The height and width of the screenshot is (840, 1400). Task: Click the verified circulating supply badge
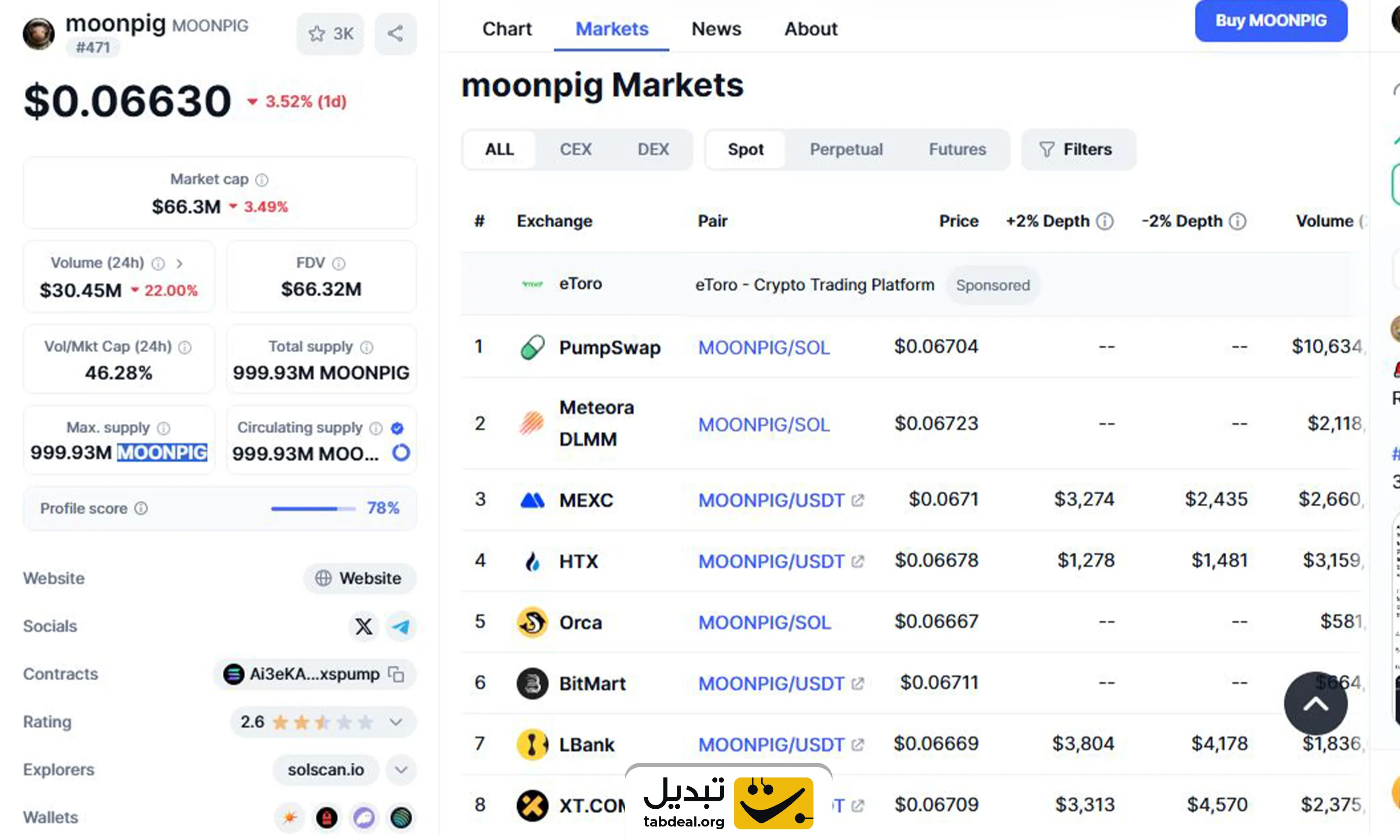[x=397, y=428]
